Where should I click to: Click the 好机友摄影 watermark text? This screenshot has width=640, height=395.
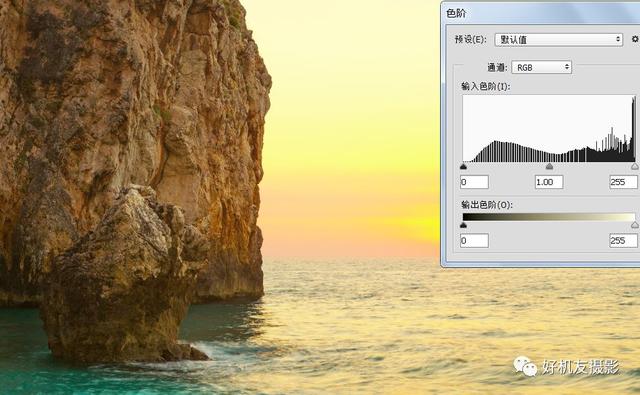coord(580,367)
